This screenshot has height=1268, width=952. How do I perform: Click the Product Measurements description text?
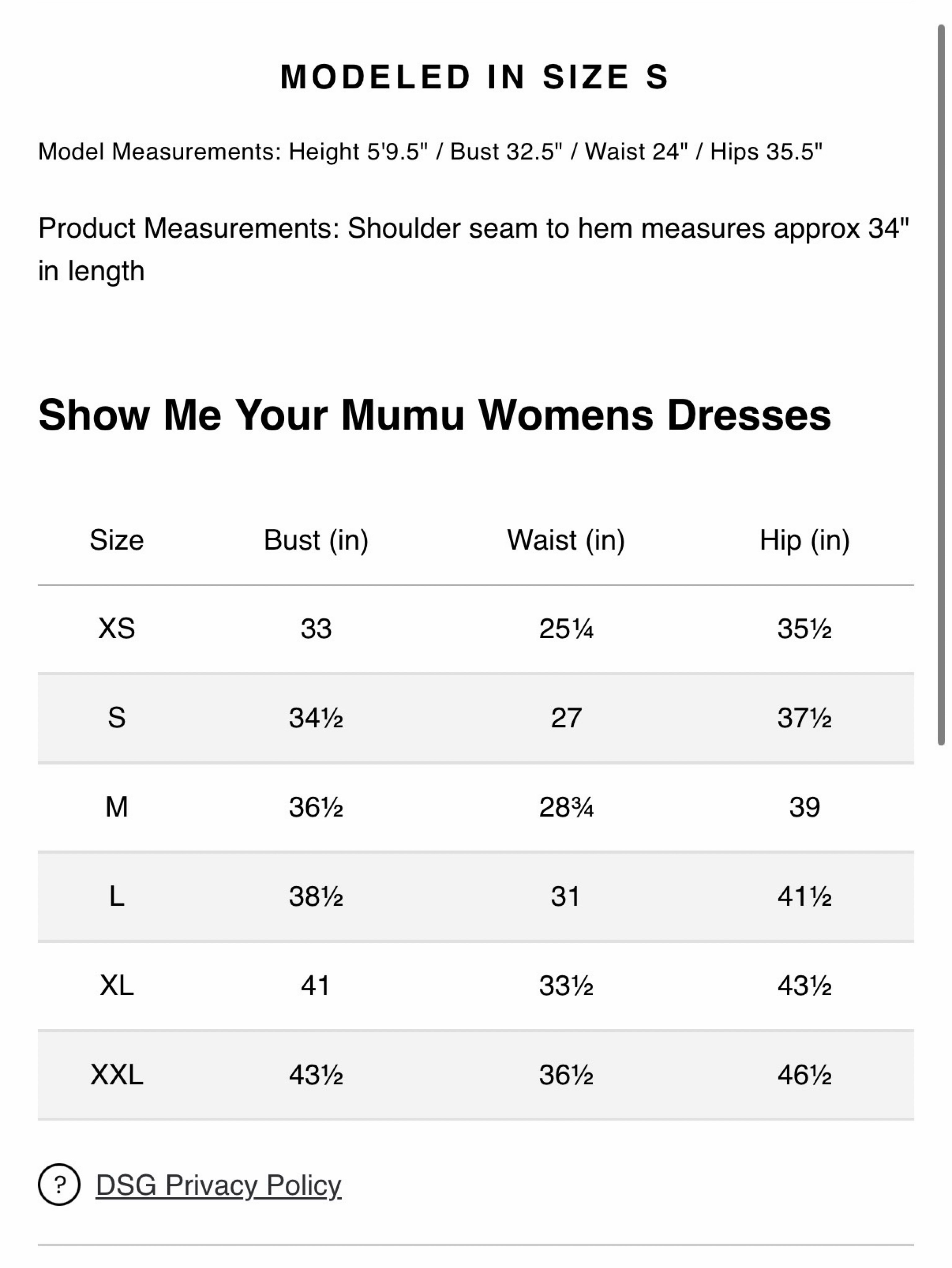474,249
